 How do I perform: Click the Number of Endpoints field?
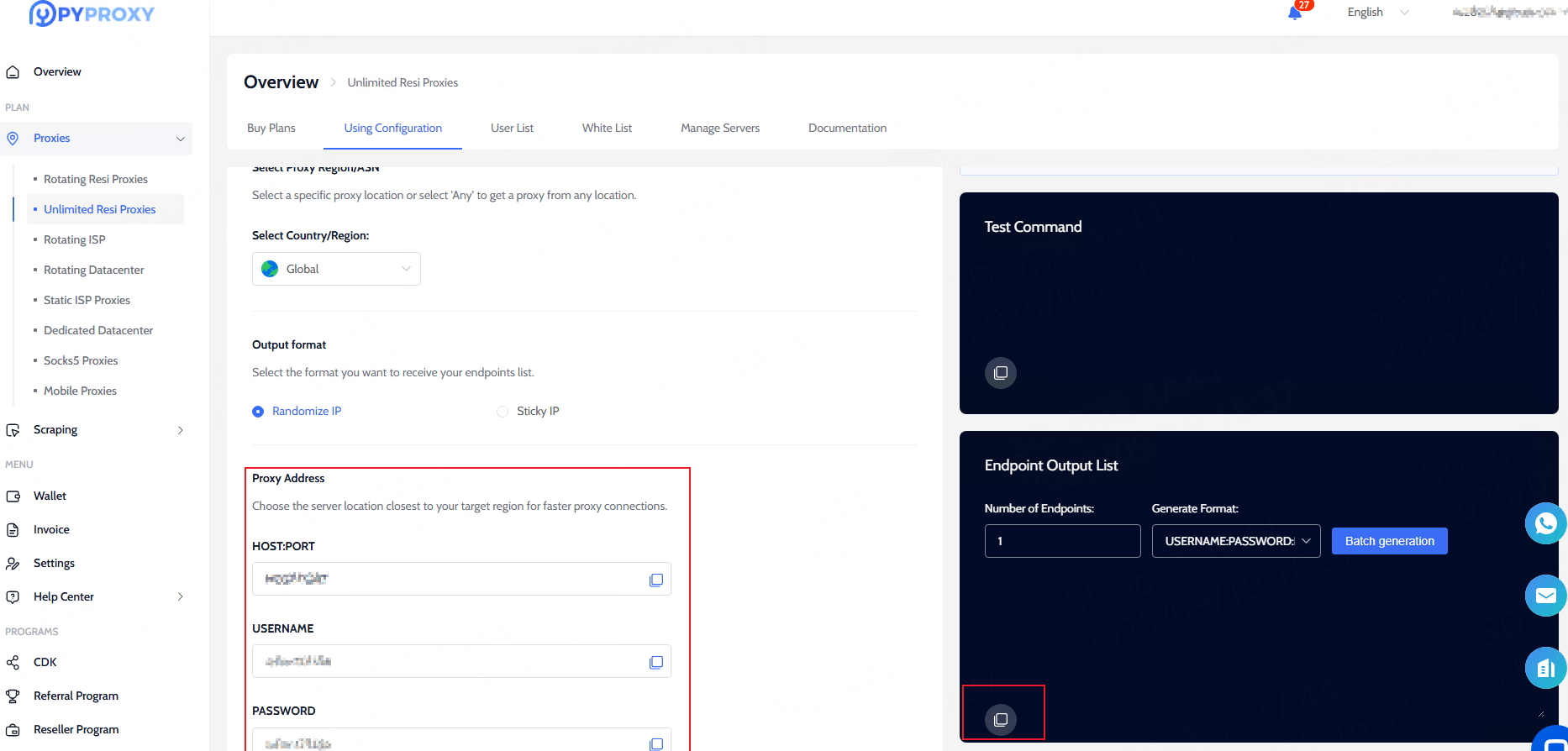[1062, 541]
